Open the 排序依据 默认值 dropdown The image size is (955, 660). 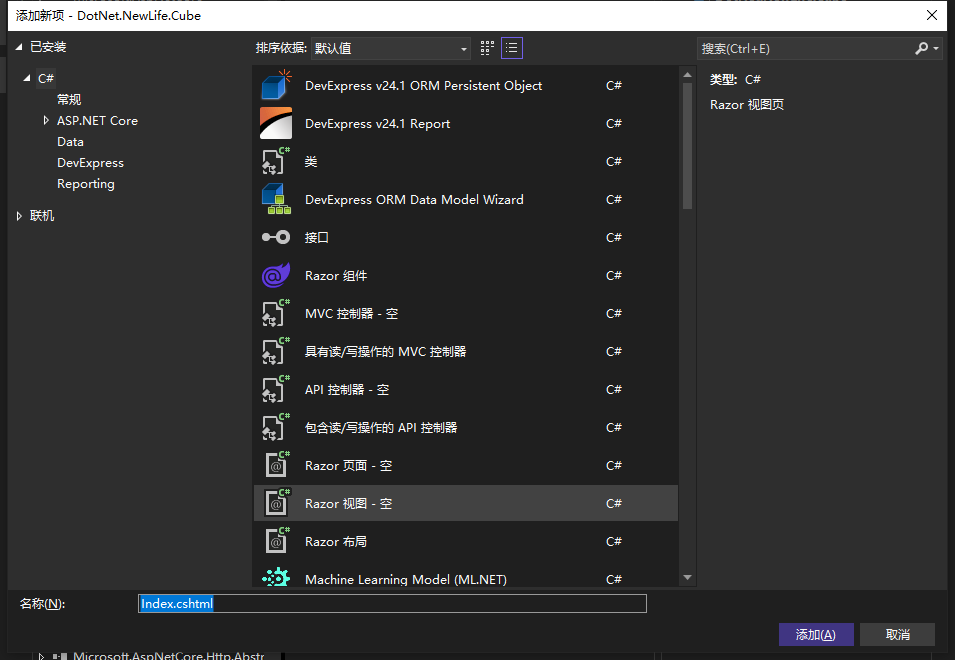tap(390, 48)
